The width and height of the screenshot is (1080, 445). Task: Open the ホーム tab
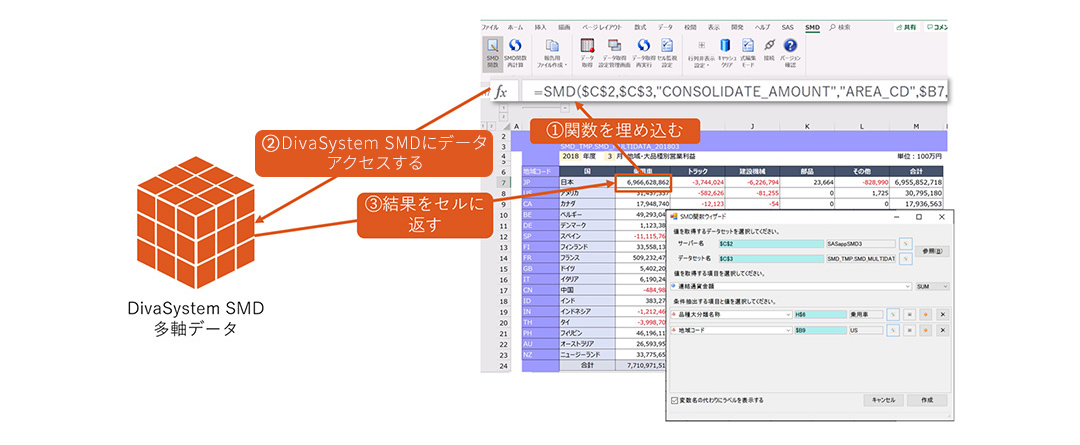click(515, 27)
